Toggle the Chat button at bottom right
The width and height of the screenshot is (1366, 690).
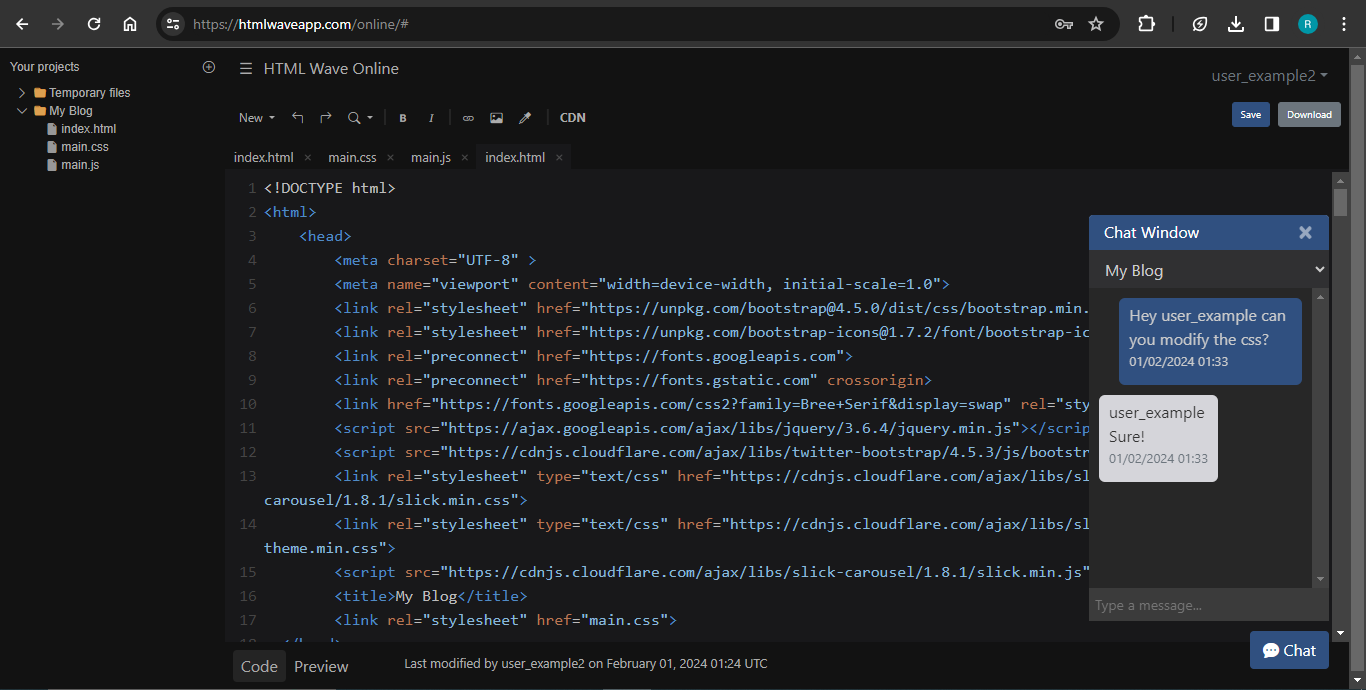(x=1289, y=650)
